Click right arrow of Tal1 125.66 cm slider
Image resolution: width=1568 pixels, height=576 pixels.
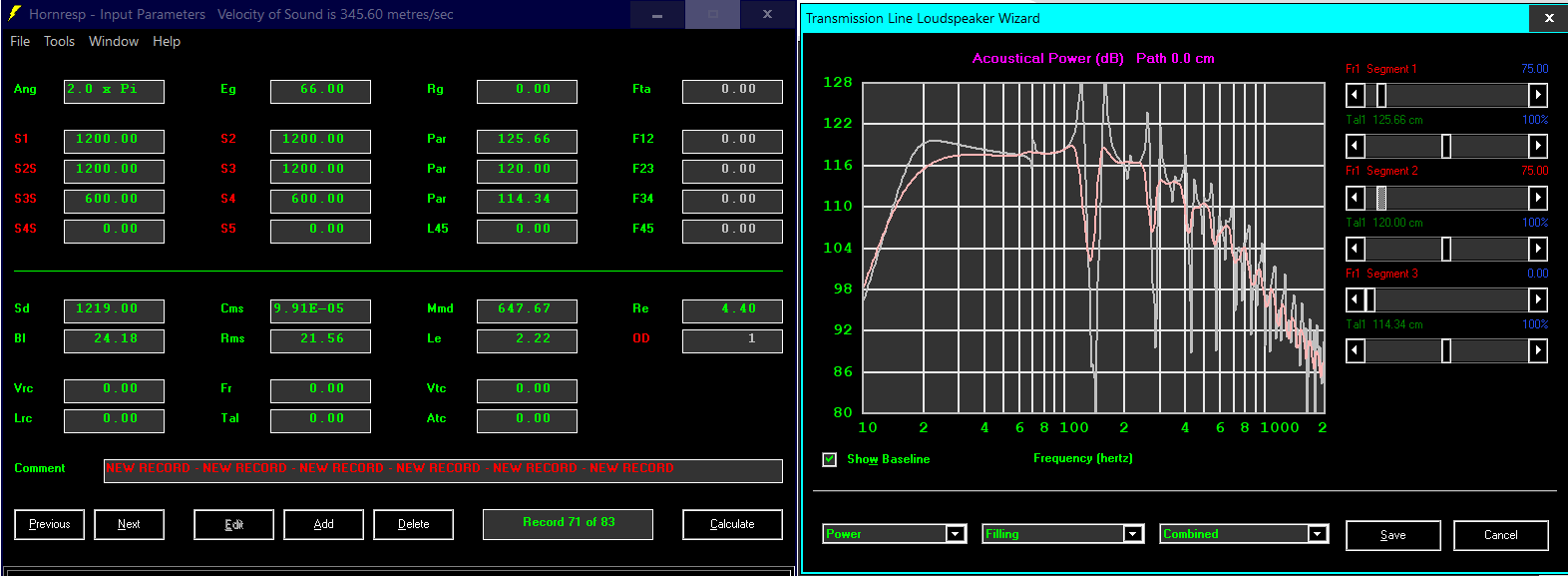[x=1538, y=146]
